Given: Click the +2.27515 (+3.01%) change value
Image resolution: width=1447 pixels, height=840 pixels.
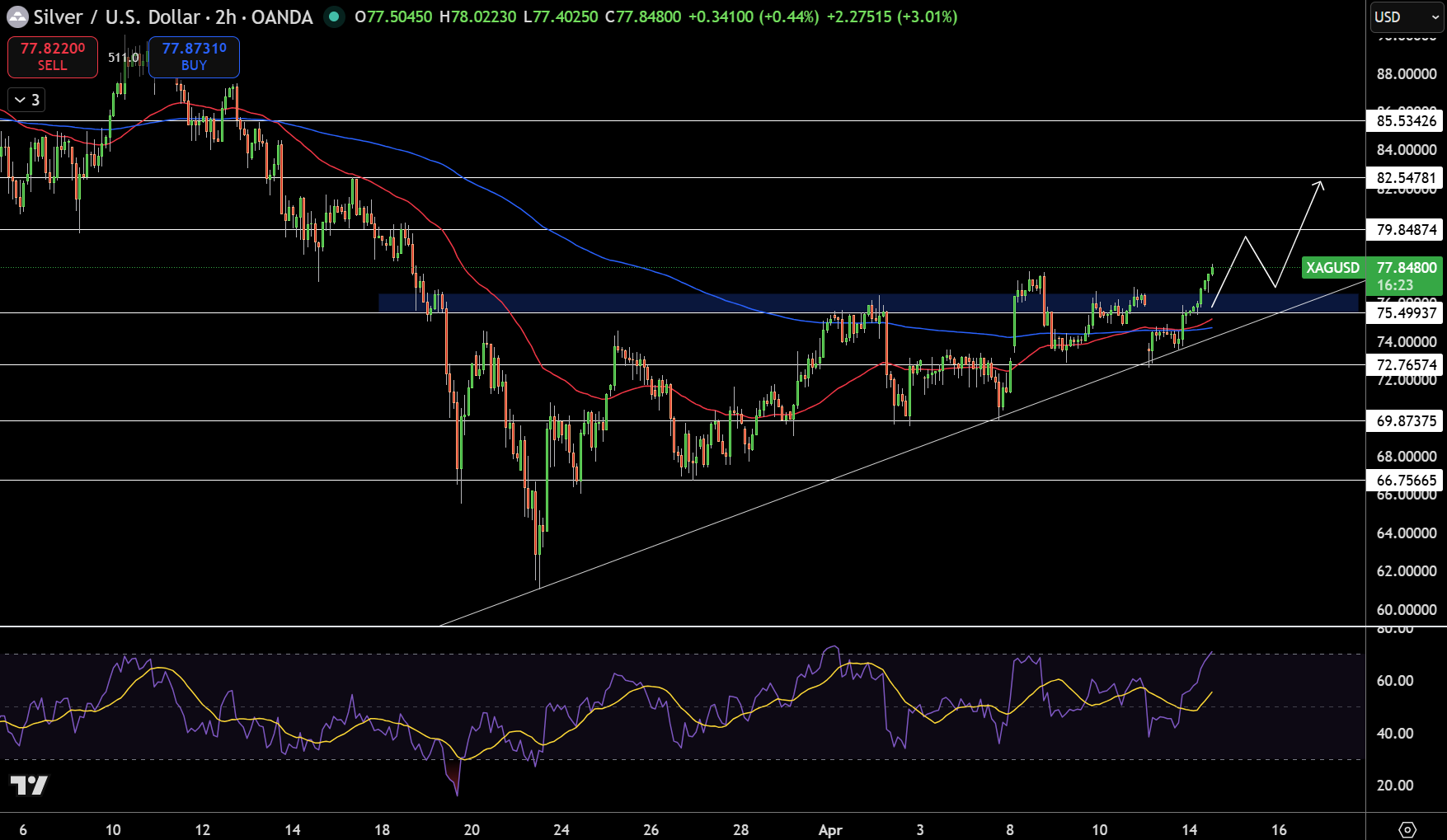Looking at the screenshot, I should [890, 16].
